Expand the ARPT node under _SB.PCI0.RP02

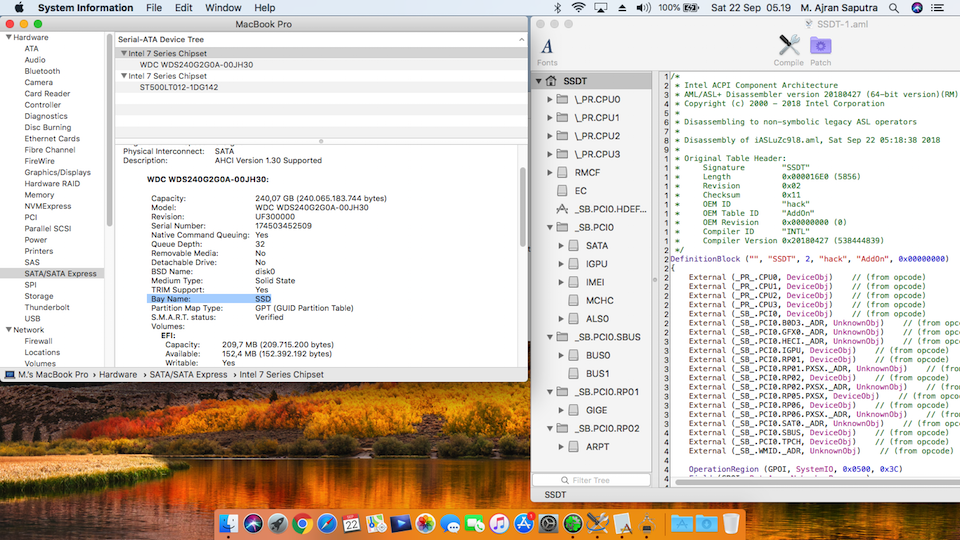coord(561,447)
